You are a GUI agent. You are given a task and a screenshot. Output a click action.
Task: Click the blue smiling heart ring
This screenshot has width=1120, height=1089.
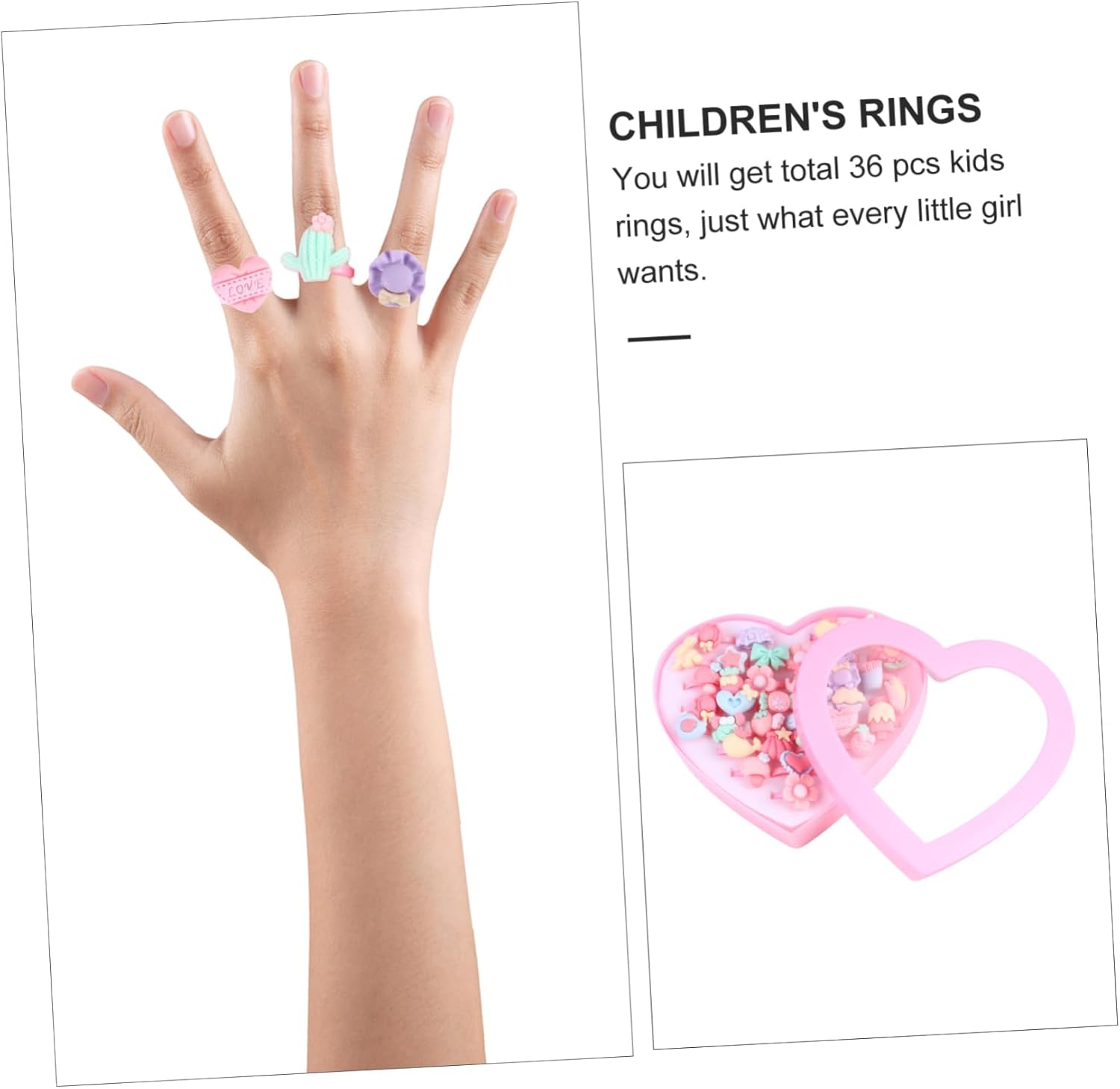click(x=734, y=701)
